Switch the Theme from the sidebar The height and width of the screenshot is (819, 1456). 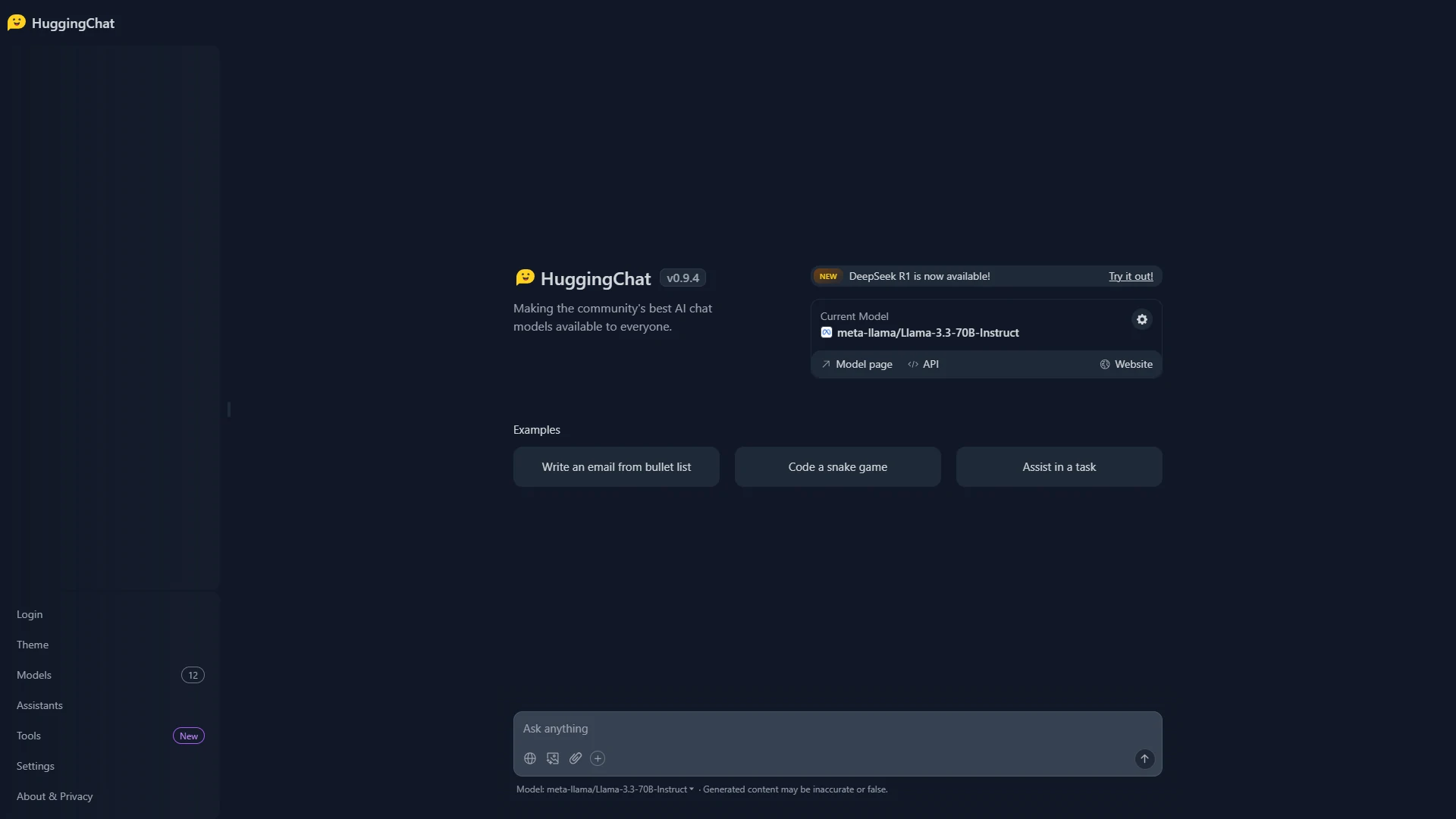[111, 645]
